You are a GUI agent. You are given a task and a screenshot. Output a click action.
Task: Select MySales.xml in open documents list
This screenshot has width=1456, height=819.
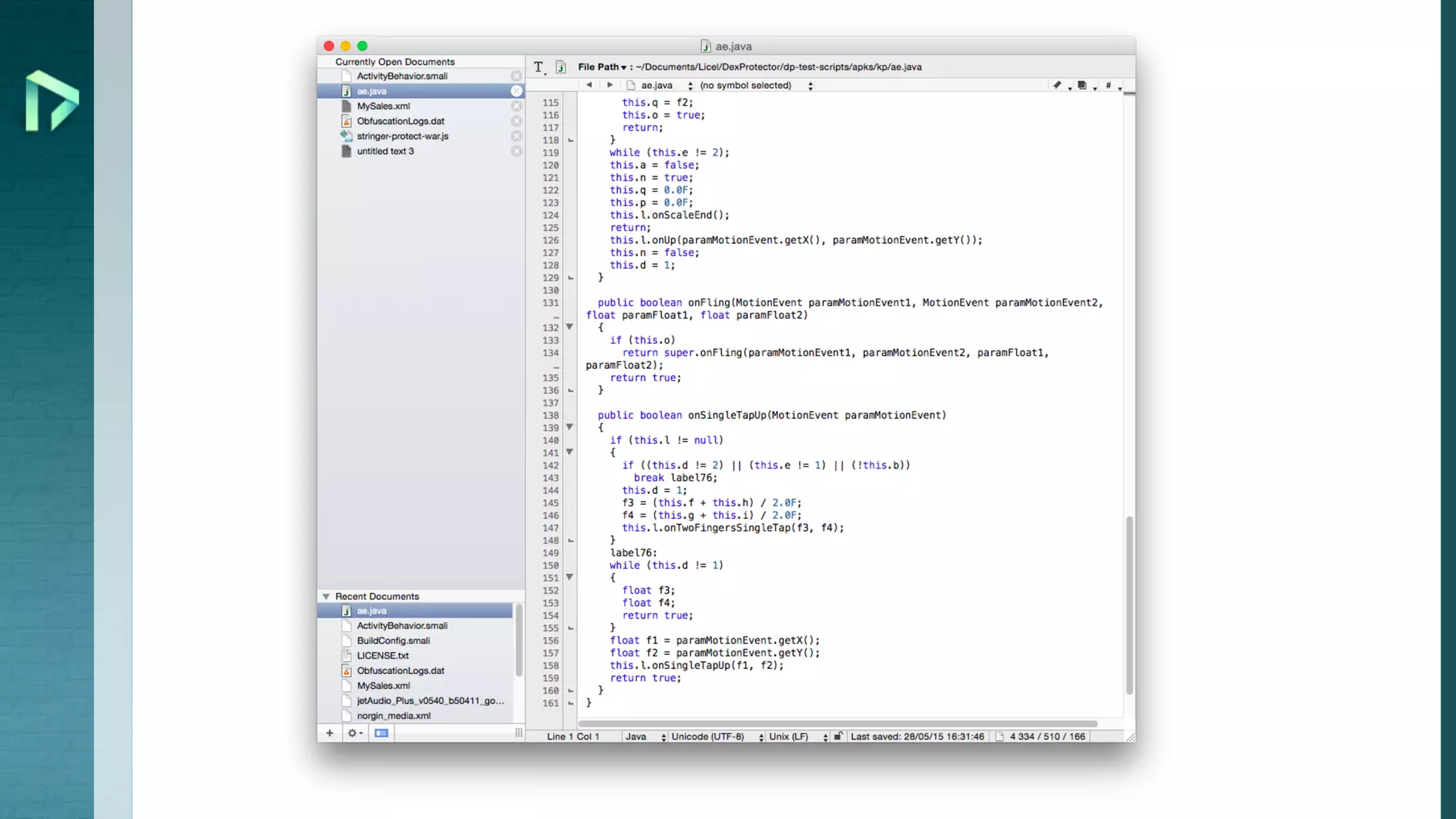tap(383, 106)
